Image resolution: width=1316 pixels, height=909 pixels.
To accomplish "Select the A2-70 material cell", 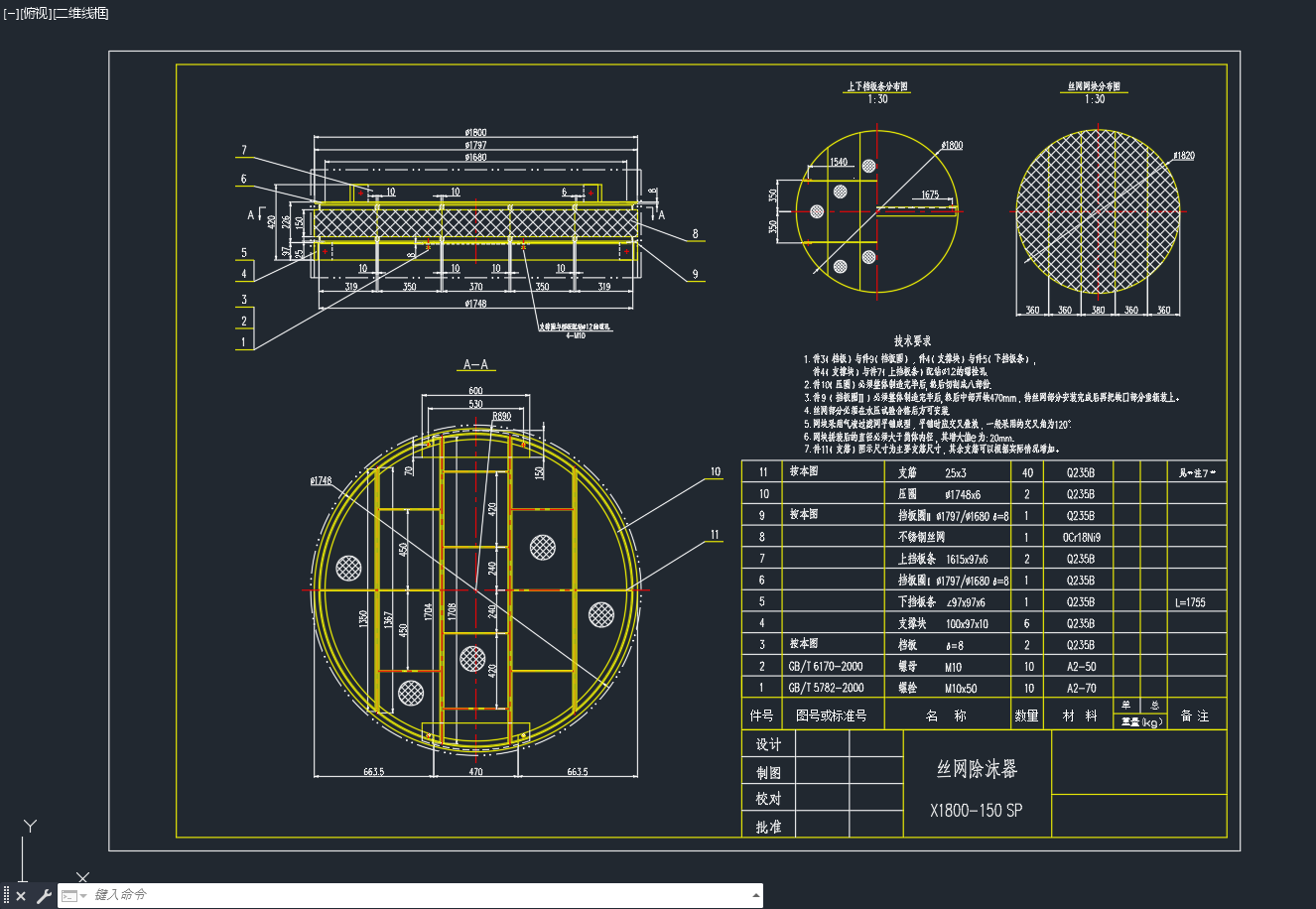I will [1081, 688].
